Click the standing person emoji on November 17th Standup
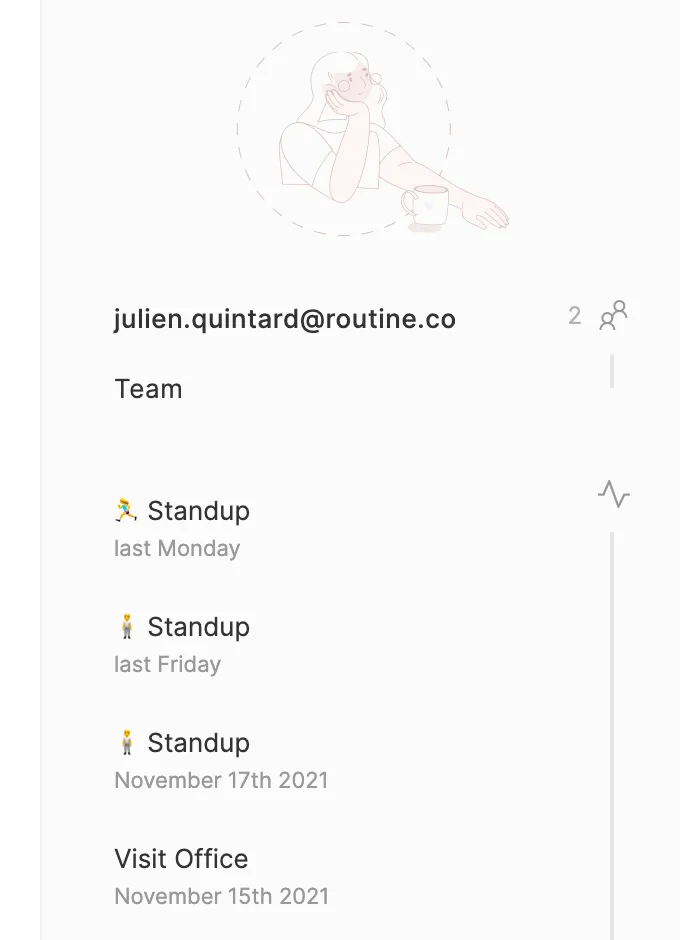 (126, 743)
